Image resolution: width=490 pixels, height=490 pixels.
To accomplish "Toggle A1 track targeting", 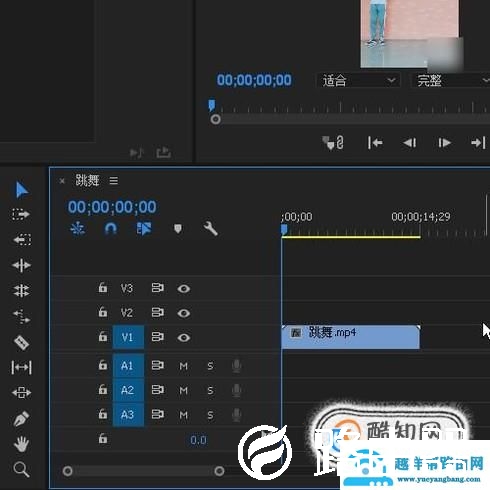I will click(x=128, y=366).
